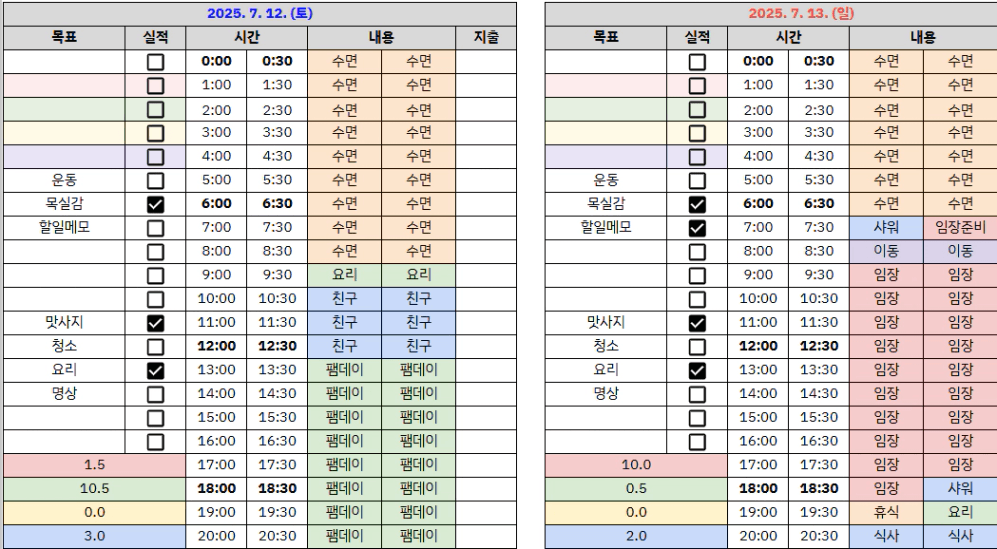The height and width of the screenshot is (549, 997).
Task: Check the 청소 checkbox in the July 12 table
Action: pos(155,347)
